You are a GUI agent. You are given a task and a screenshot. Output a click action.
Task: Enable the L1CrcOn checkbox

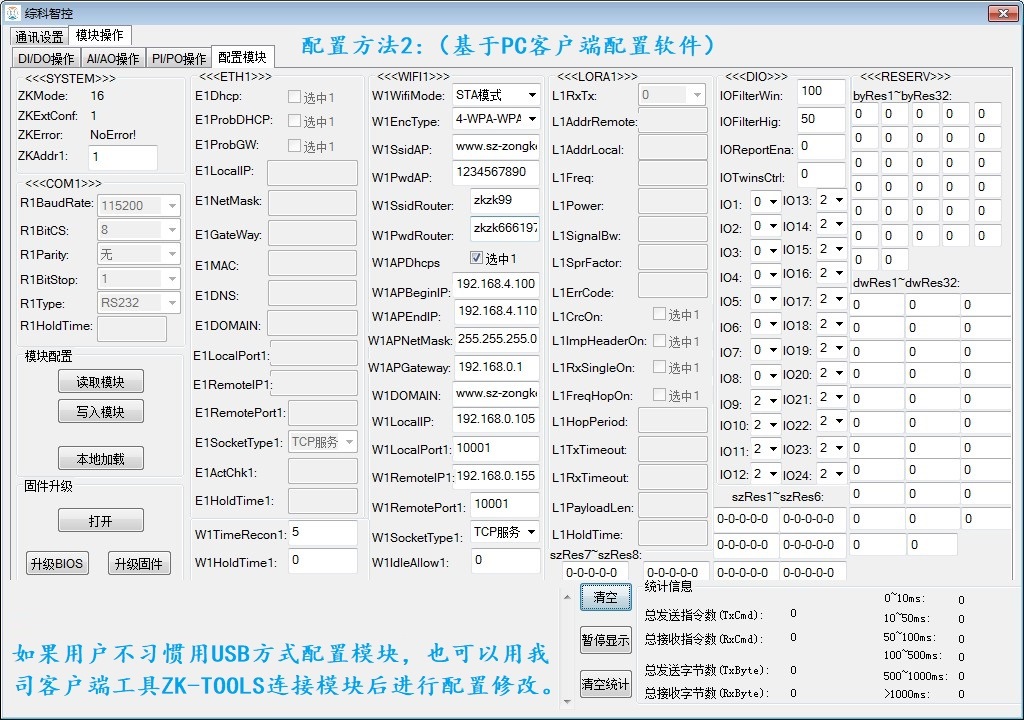660,314
